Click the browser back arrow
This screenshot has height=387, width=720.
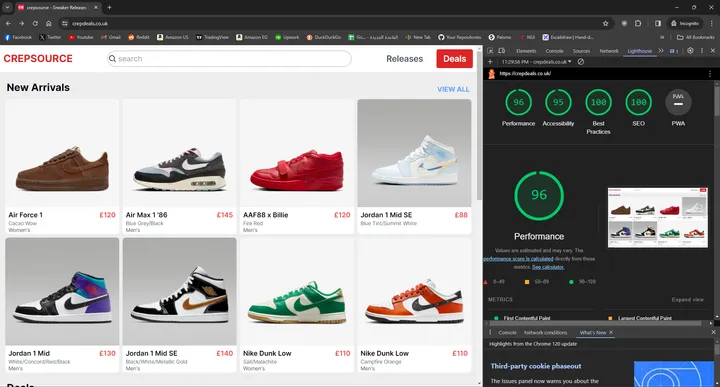pyautogui.click(x=8, y=23)
